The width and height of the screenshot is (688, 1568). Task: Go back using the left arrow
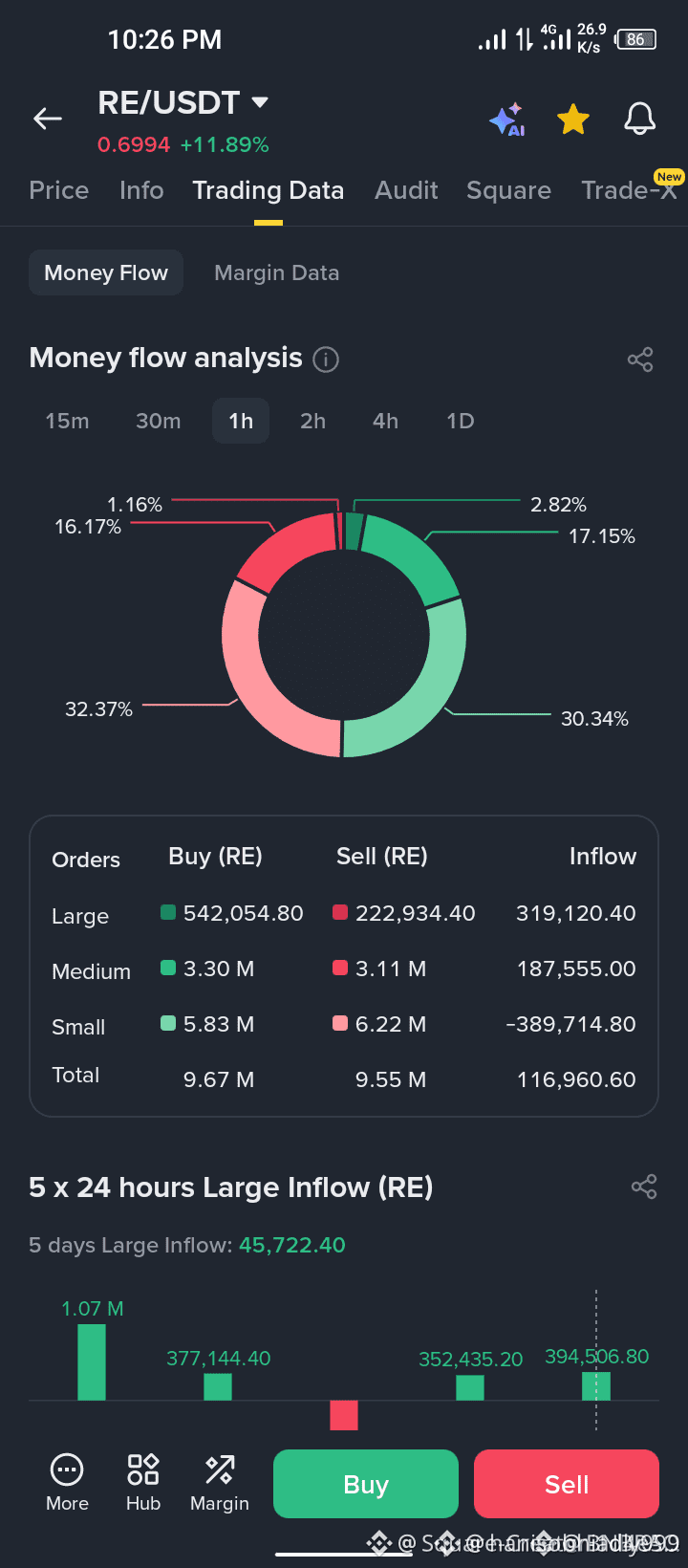click(48, 119)
